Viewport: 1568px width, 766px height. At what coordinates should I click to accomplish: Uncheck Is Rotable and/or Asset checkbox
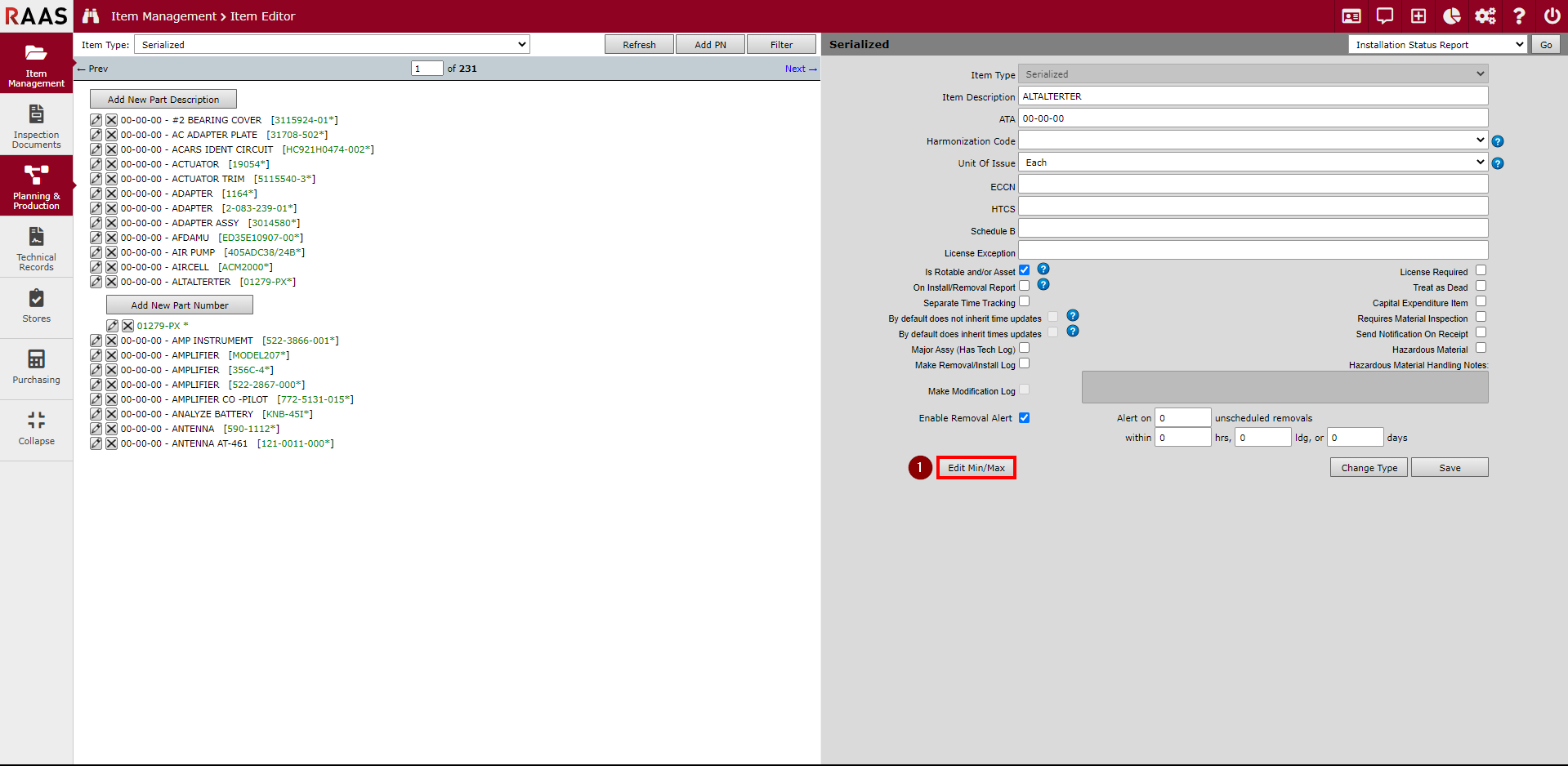1025,270
